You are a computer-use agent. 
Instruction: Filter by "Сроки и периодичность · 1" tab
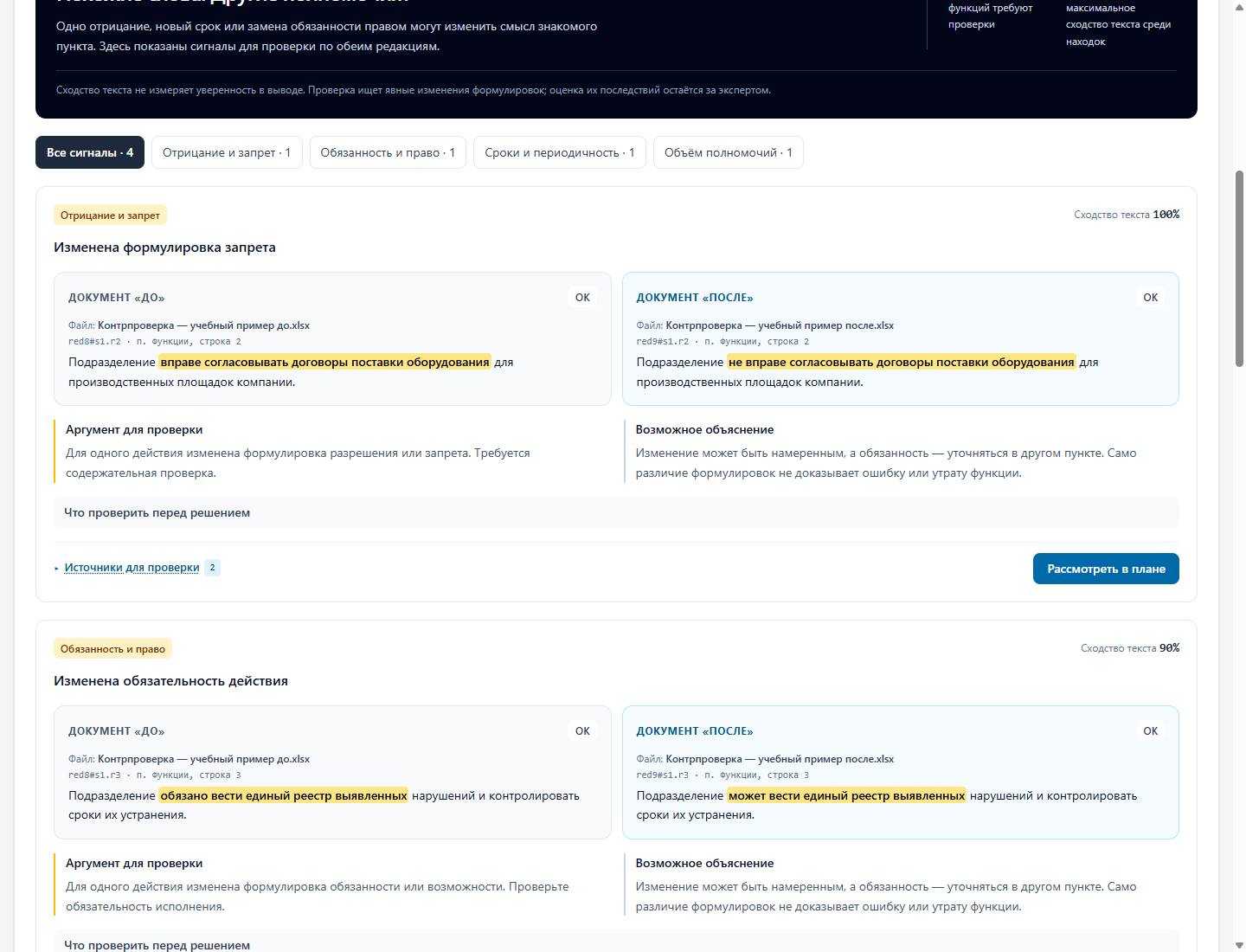pos(560,152)
